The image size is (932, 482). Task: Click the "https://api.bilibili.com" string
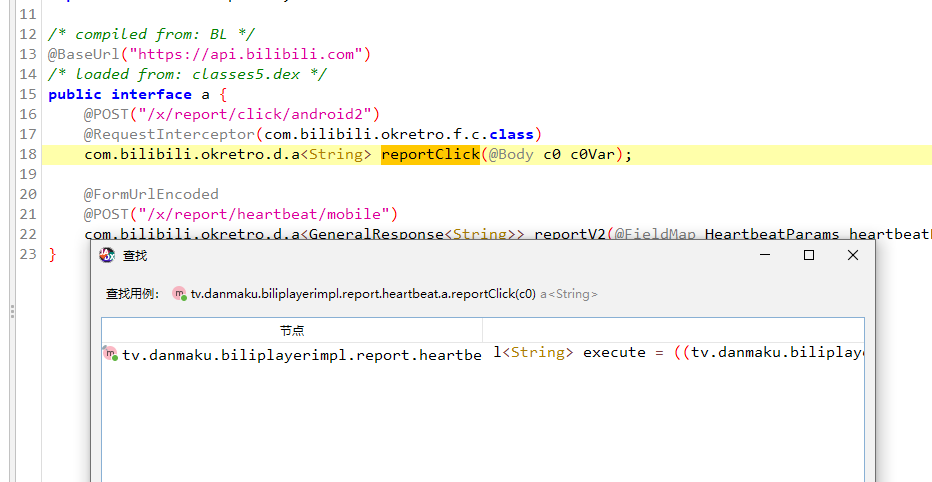pos(246,54)
